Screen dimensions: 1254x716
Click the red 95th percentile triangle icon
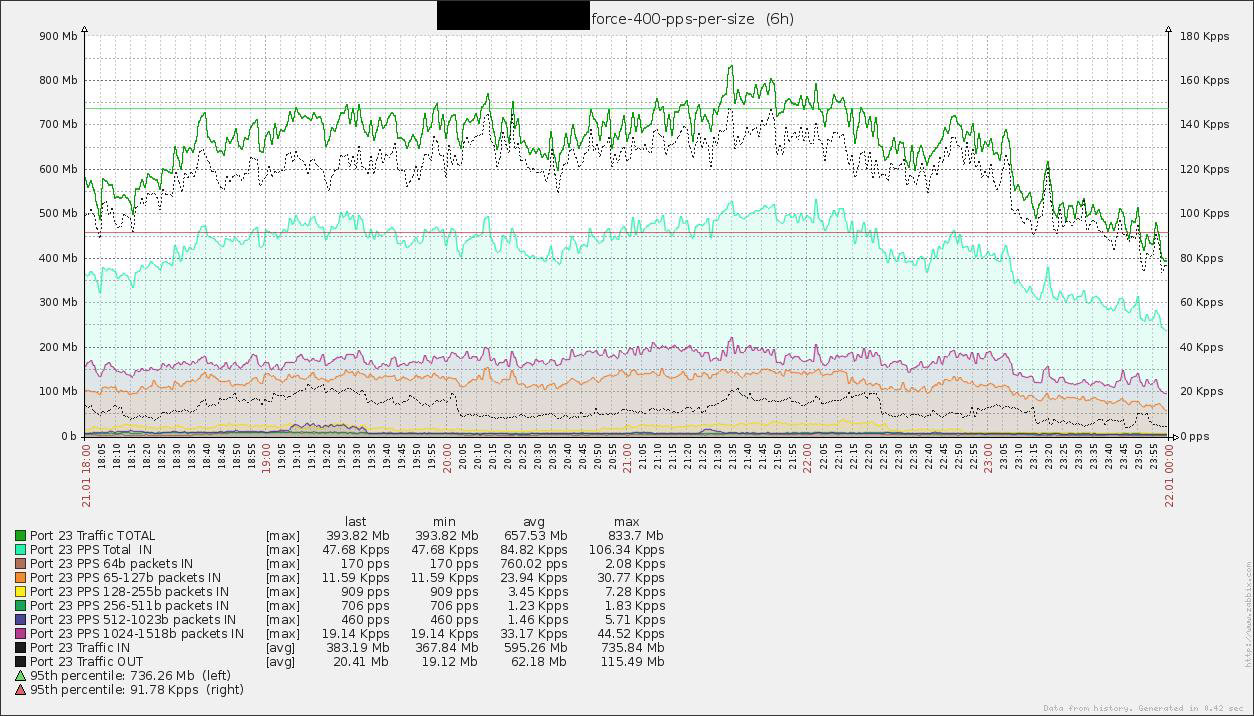point(20,690)
